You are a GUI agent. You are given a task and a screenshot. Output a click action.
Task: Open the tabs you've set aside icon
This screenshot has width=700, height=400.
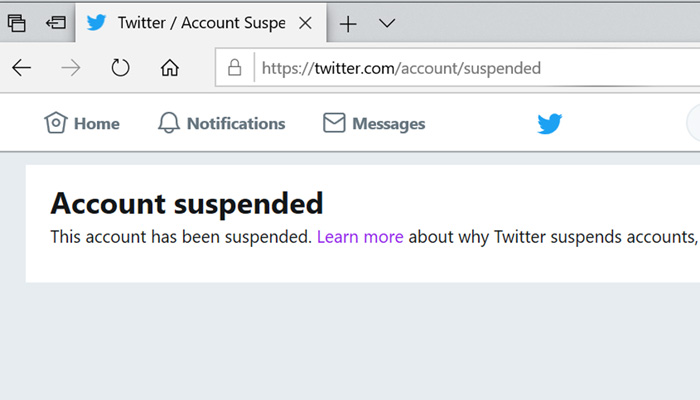[x=17, y=23]
